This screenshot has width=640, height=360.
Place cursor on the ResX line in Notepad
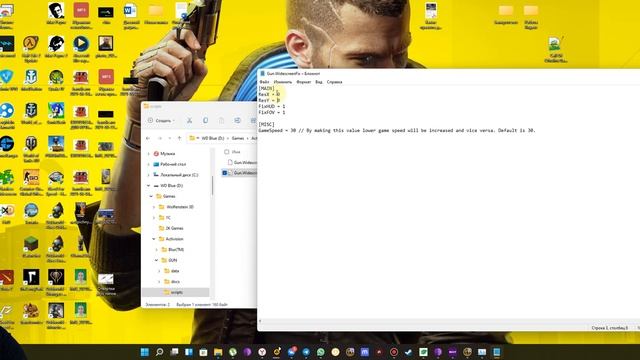click(x=269, y=94)
